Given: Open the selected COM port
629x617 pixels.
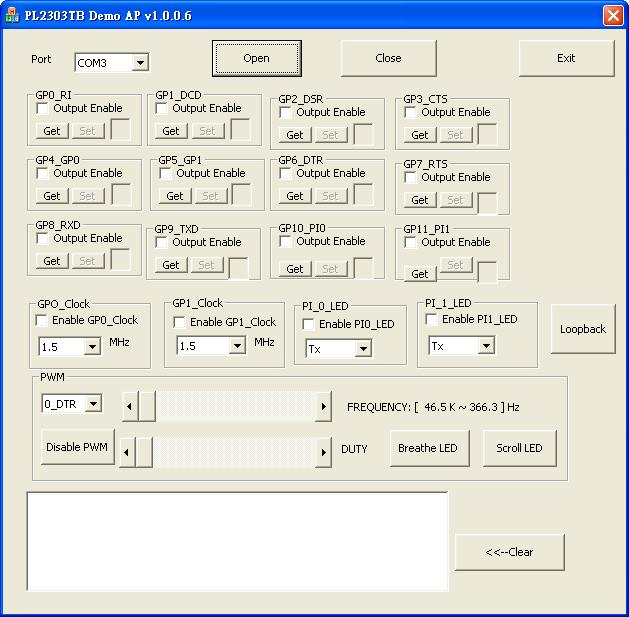Looking at the screenshot, I should 257,58.
